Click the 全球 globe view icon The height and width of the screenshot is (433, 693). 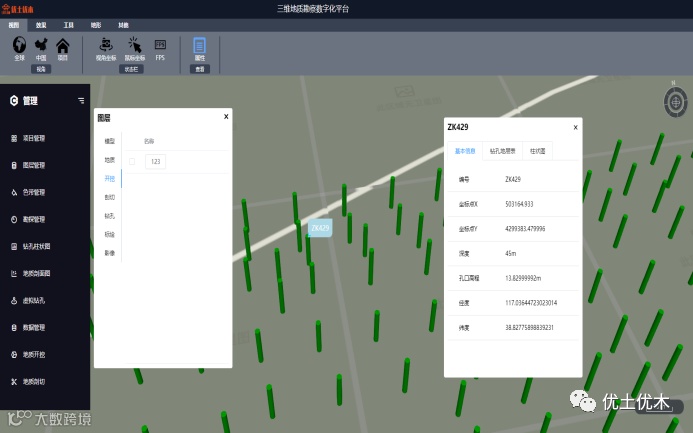click(x=19, y=45)
